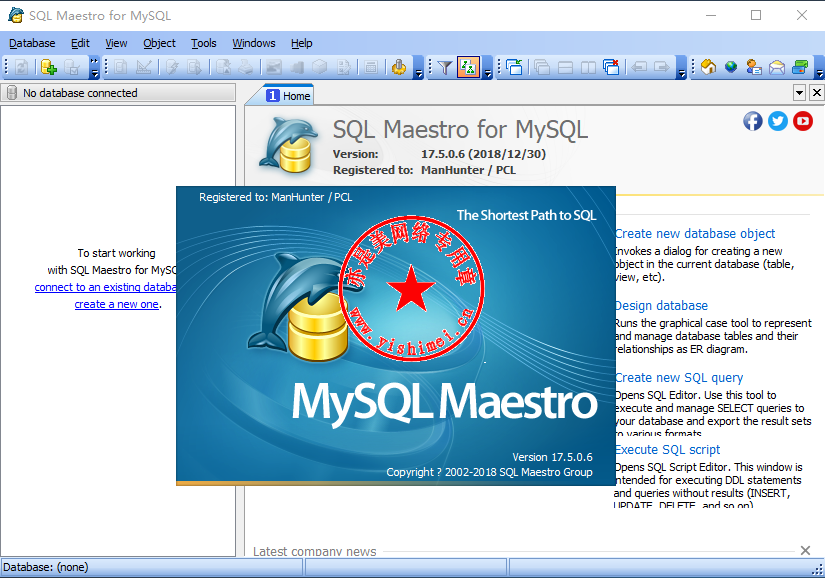Click the greyed Next window arrow icon
This screenshot has height=578, width=825.
[x=662, y=67]
